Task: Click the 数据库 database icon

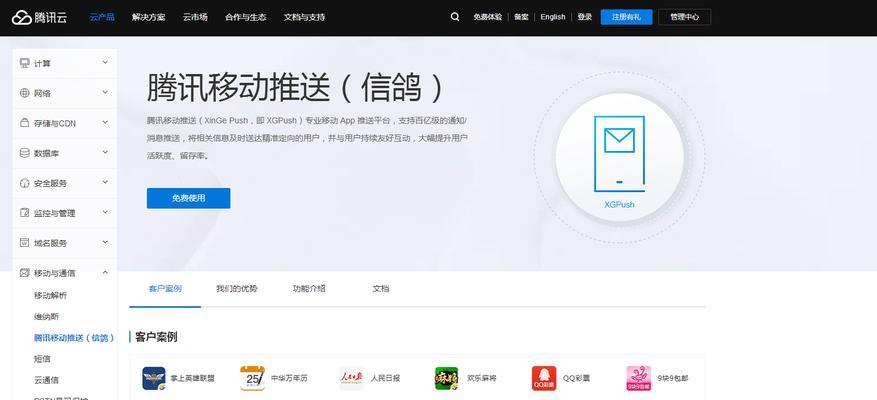Action: point(25,153)
